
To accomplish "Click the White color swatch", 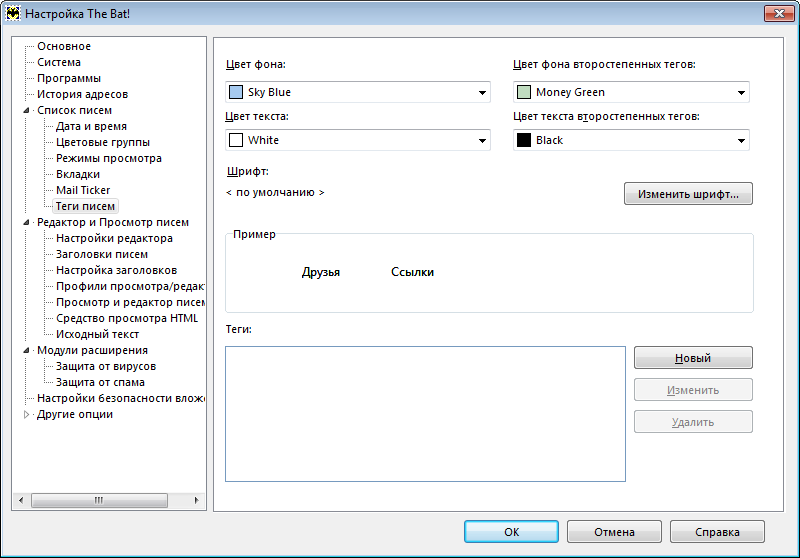I will (236, 140).
